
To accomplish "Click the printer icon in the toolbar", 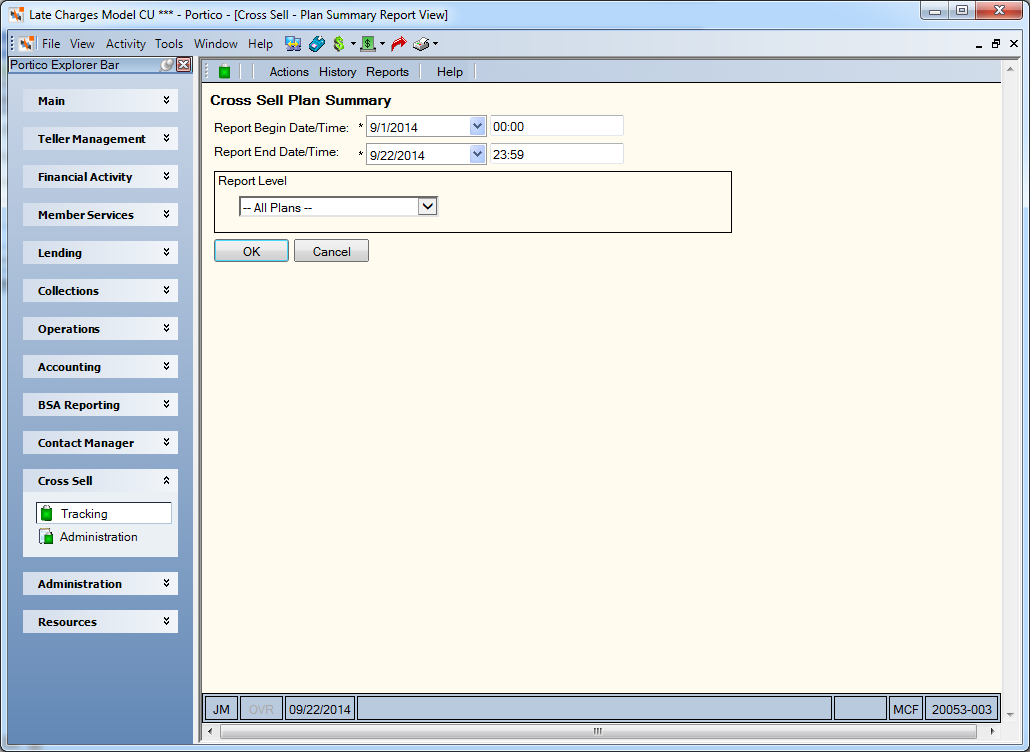I will [x=421, y=44].
